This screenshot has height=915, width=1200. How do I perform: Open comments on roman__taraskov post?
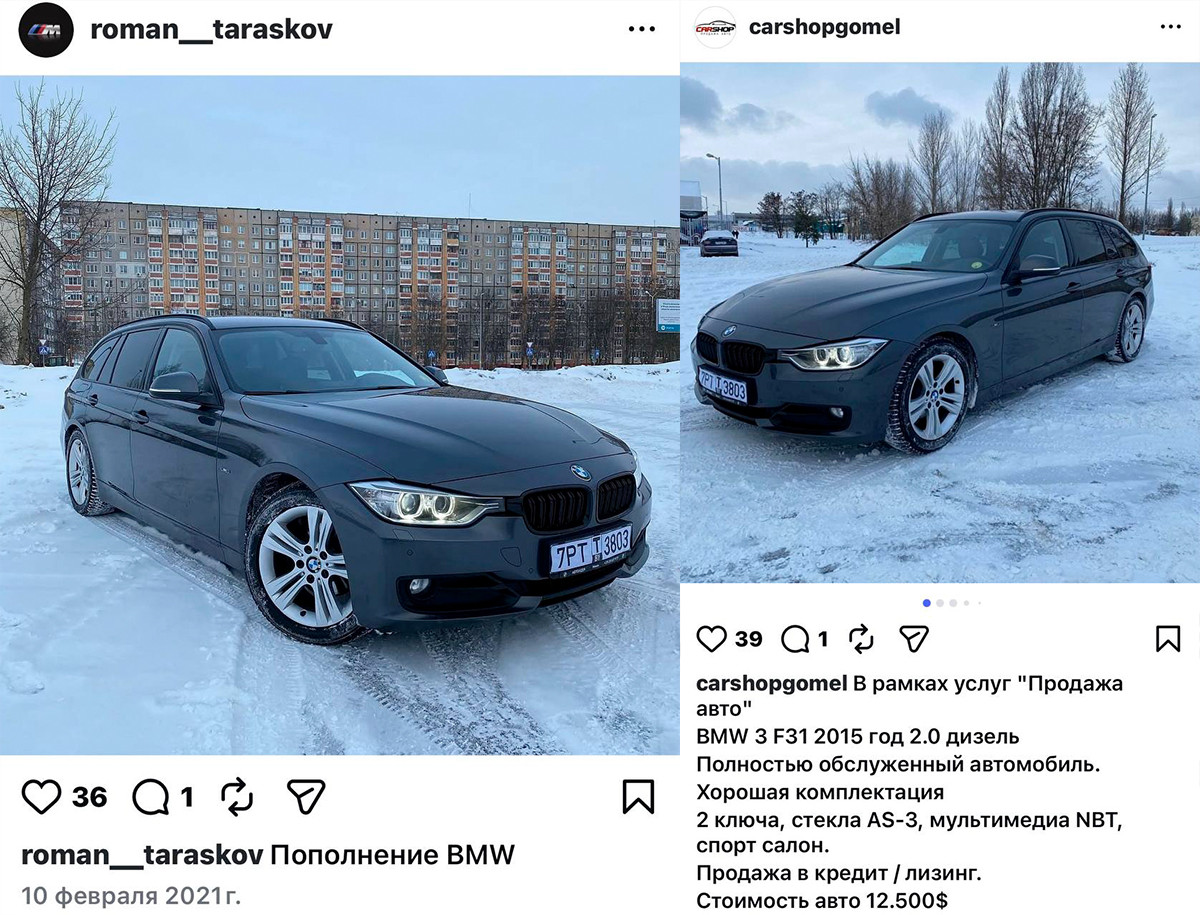pos(151,797)
